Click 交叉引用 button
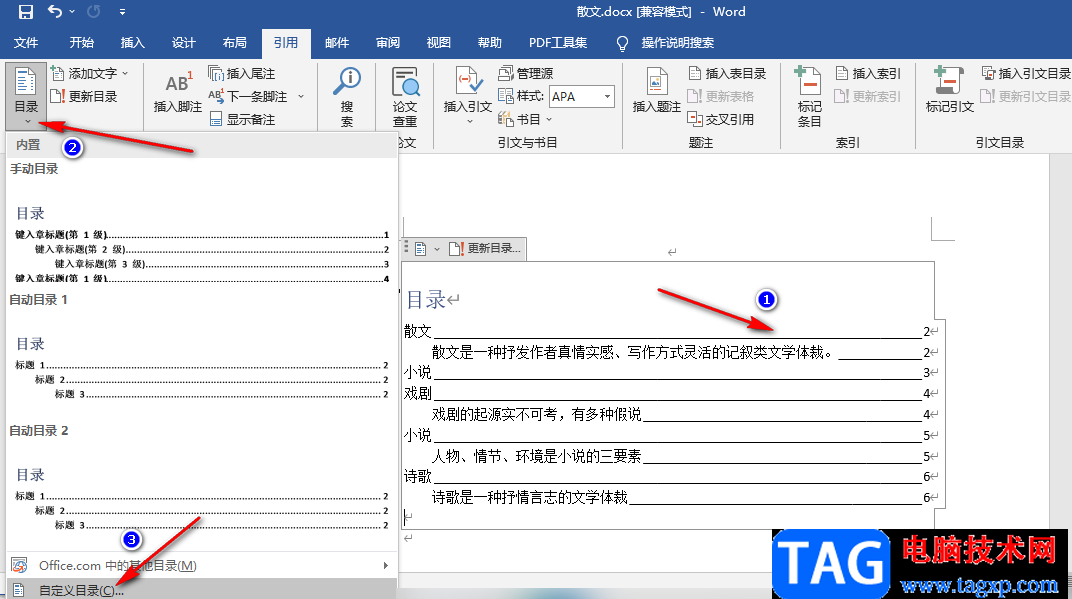The image size is (1072, 599). (721, 119)
